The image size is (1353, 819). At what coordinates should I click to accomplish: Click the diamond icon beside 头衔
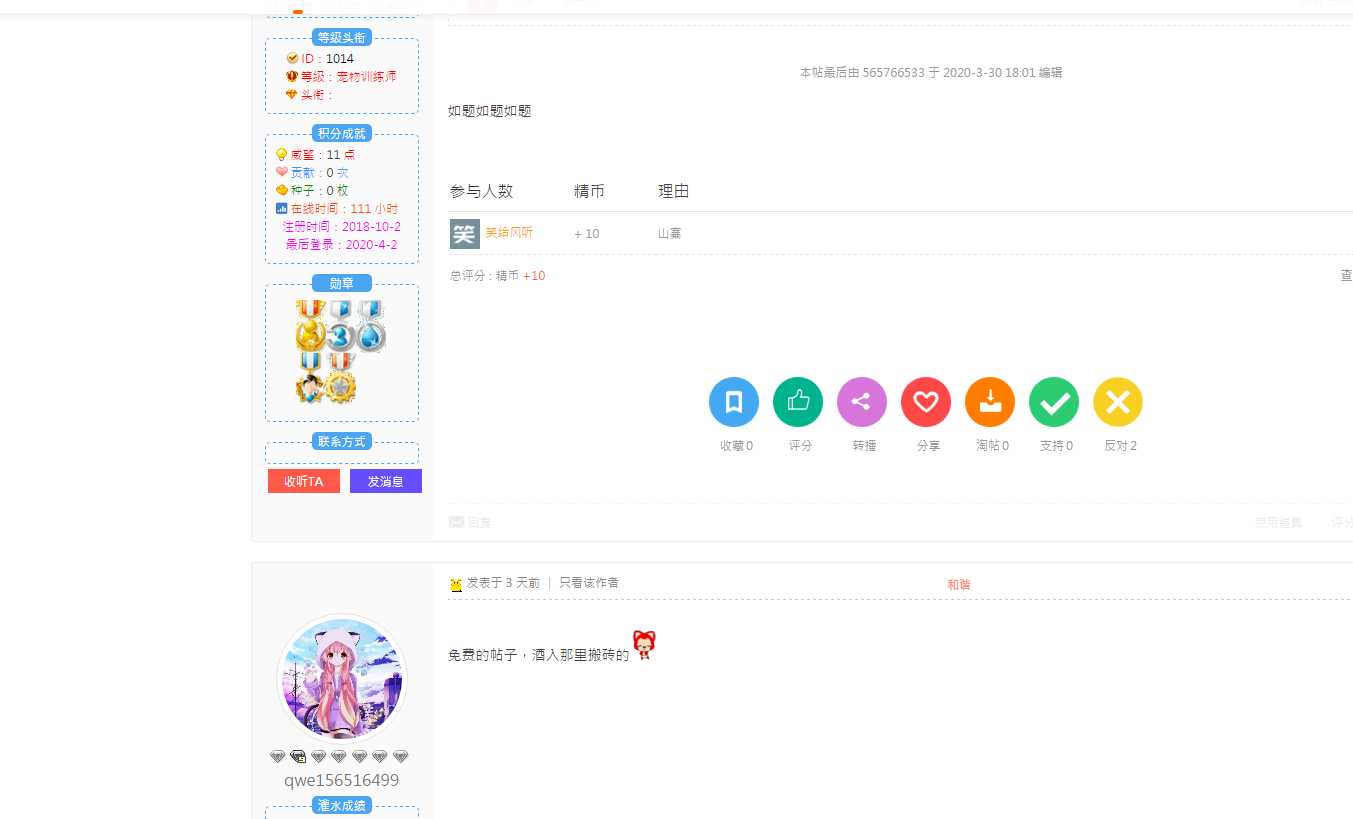(x=292, y=94)
